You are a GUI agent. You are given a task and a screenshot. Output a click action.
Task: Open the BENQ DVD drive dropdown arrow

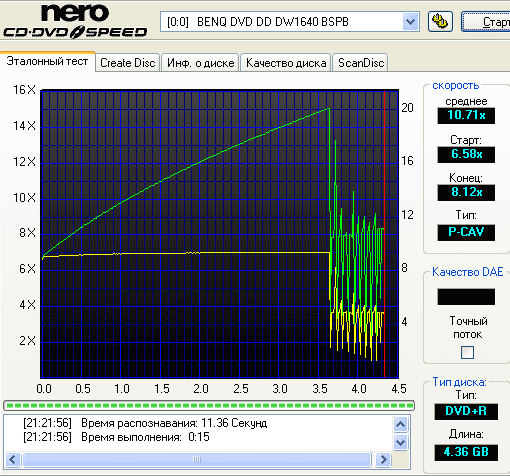click(410, 22)
